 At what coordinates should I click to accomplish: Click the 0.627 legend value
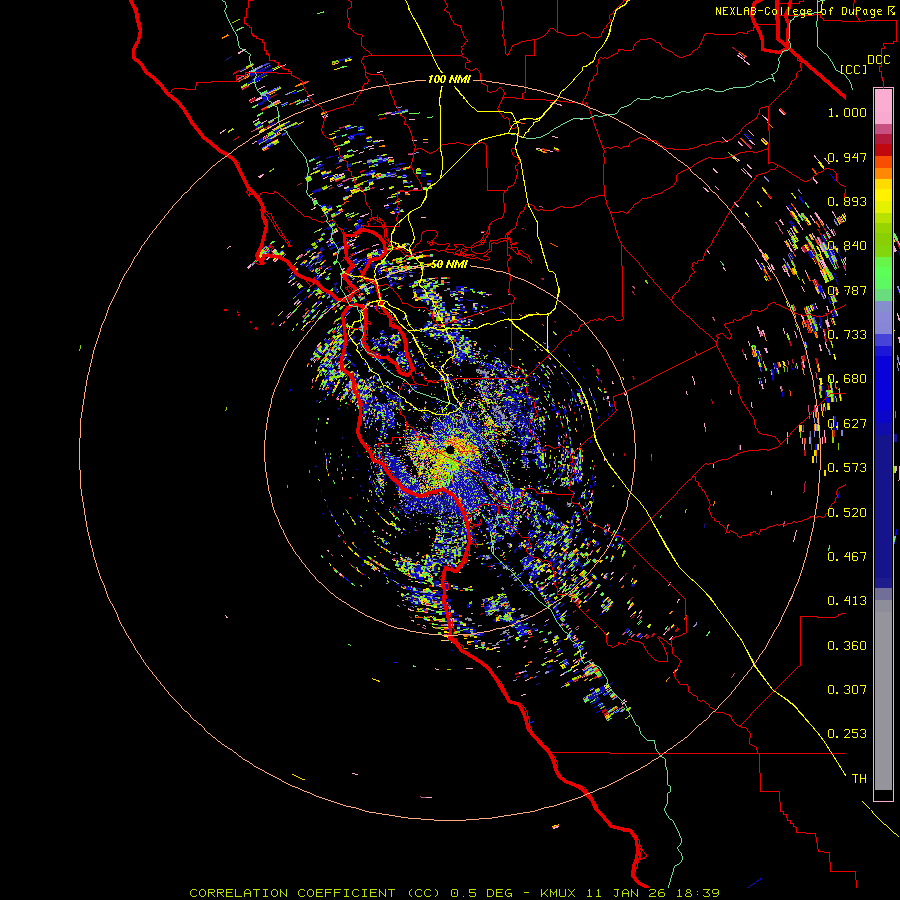(847, 424)
